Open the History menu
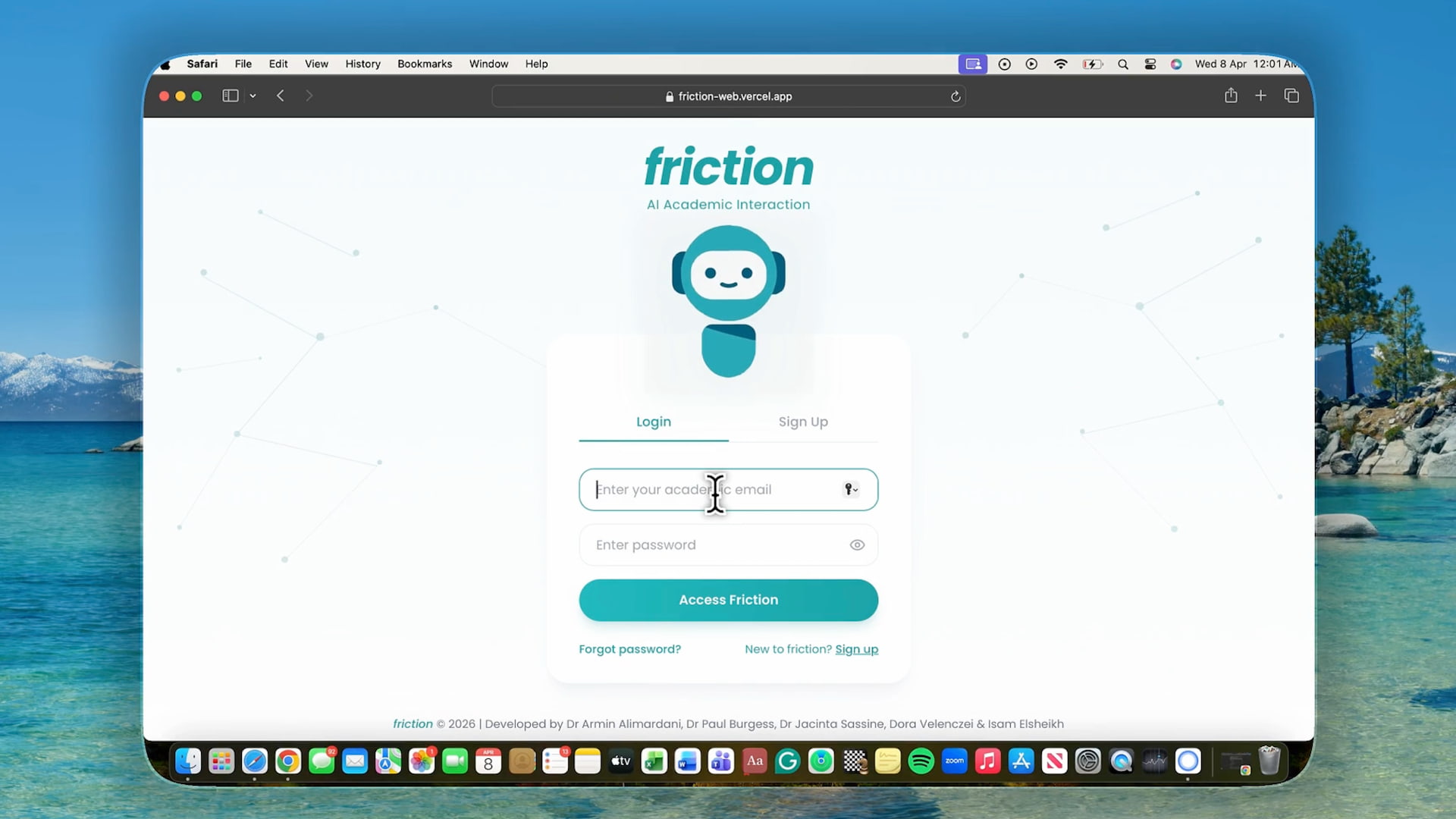 pyautogui.click(x=363, y=64)
